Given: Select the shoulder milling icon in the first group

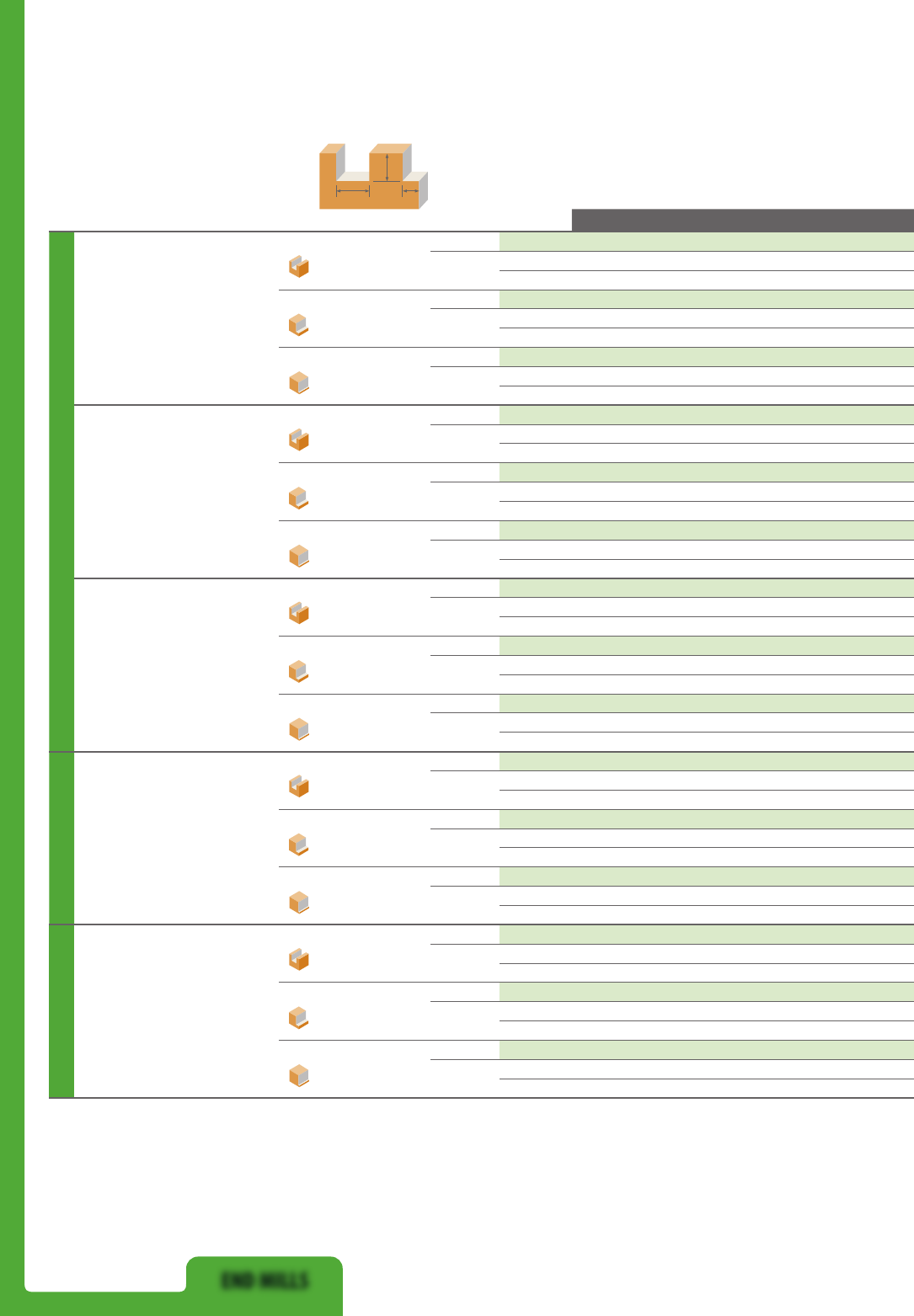Looking at the screenshot, I should pos(299,325).
